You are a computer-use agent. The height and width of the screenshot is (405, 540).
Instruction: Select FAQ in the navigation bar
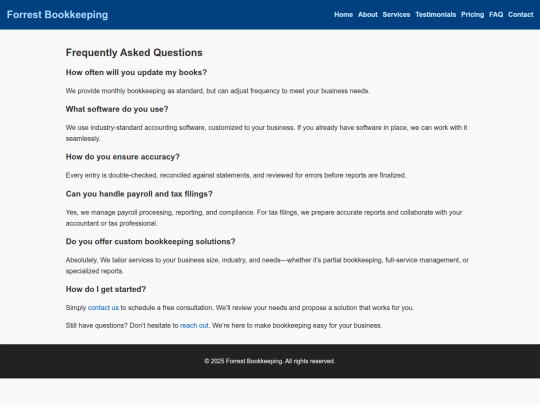(x=496, y=15)
